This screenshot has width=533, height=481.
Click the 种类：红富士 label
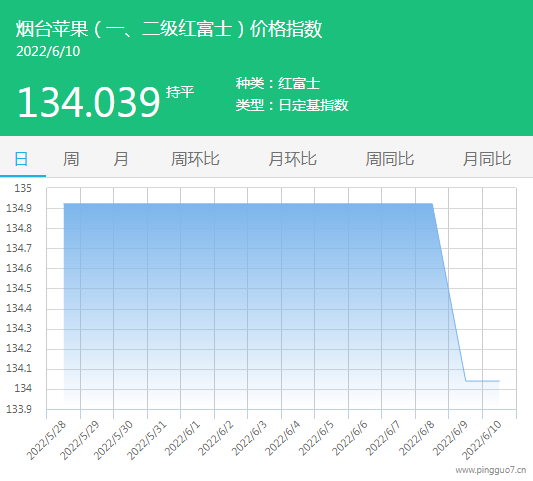(x=278, y=83)
